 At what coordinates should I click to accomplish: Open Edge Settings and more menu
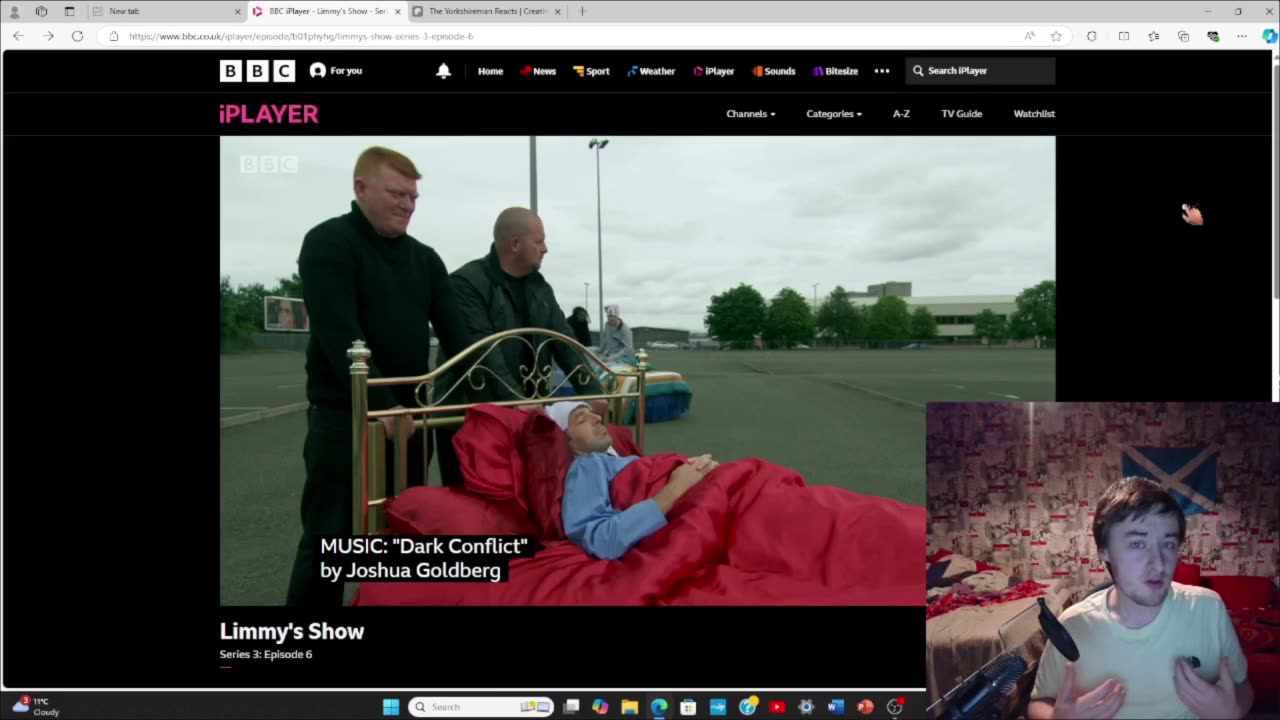(x=1242, y=36)
